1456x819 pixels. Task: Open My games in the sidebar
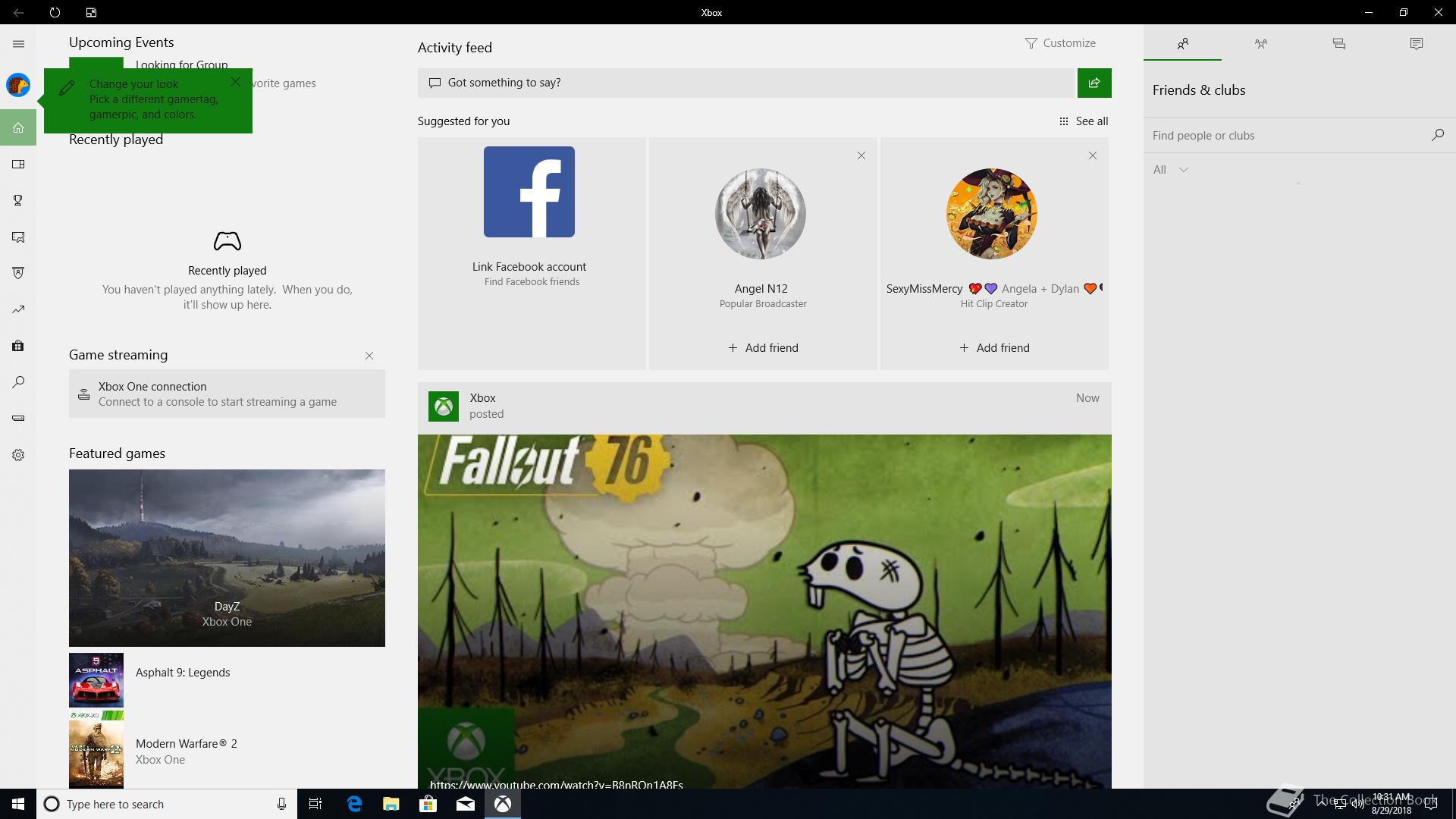pos(18,164)
